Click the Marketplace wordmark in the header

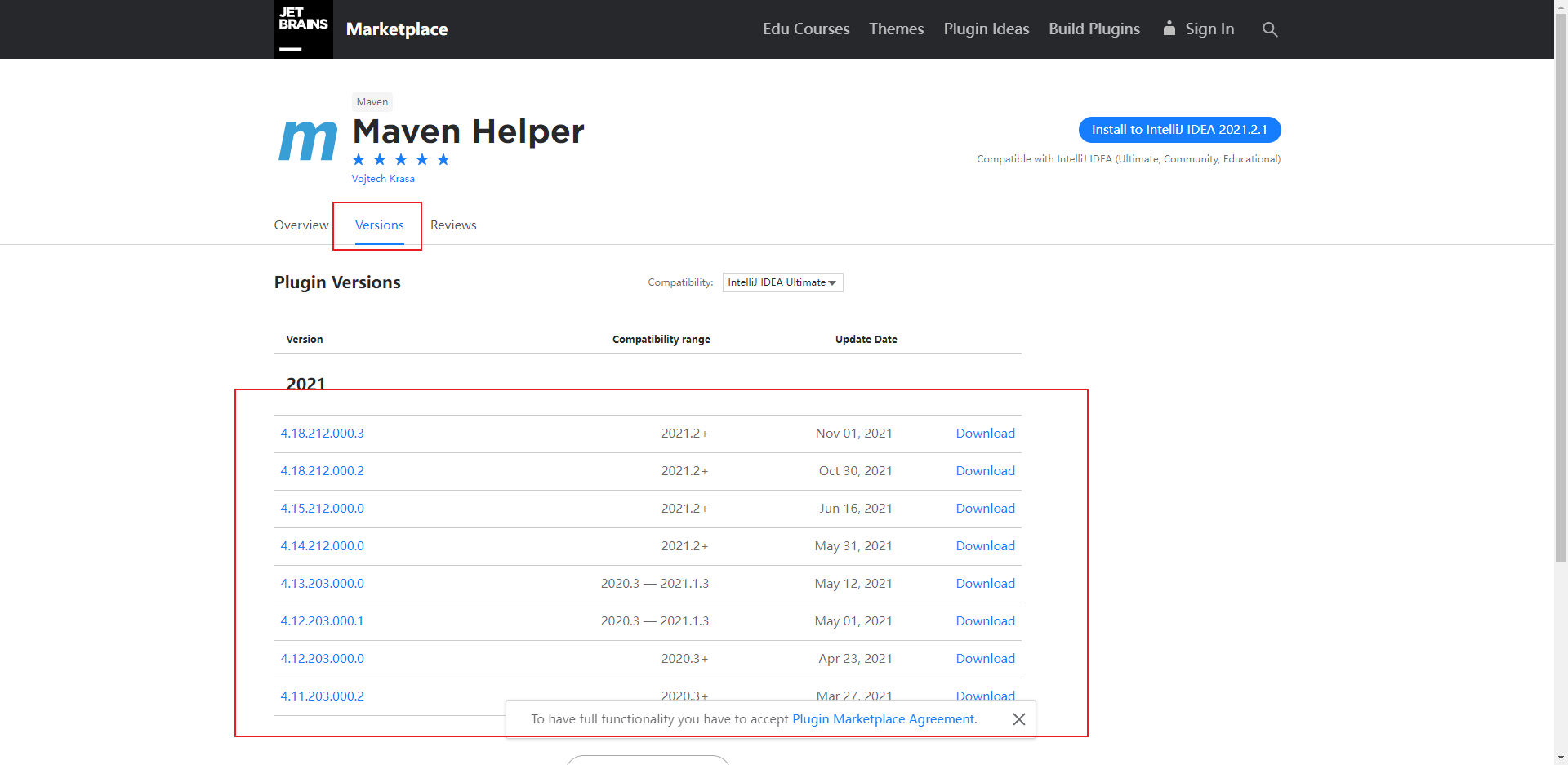[397, 29]
